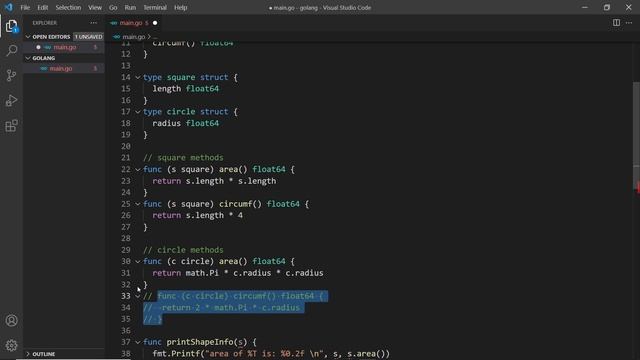Image resolution: width=640 pixels, height=360 pixels.
Task: Open the Selection menu
Action: point(68,7)
